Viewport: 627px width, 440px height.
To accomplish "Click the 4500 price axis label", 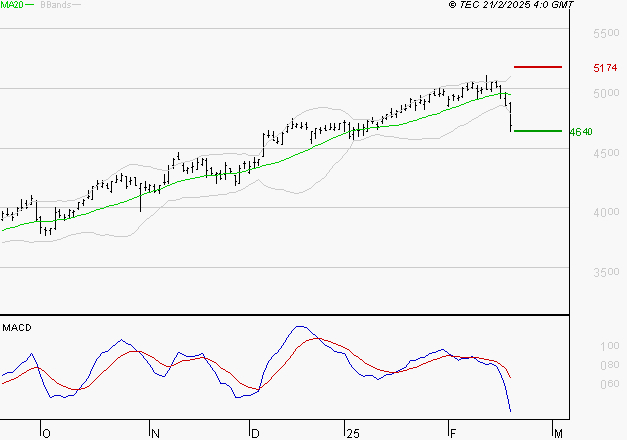I will click(x=606, y=153).
